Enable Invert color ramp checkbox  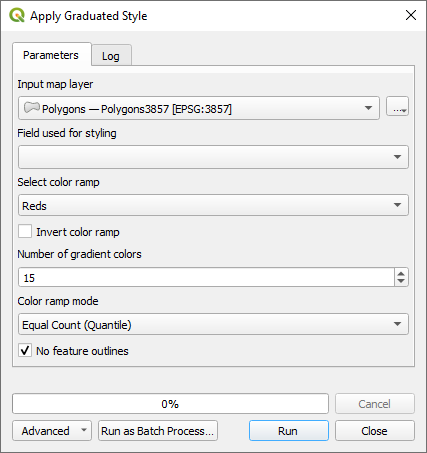[25, 231]
